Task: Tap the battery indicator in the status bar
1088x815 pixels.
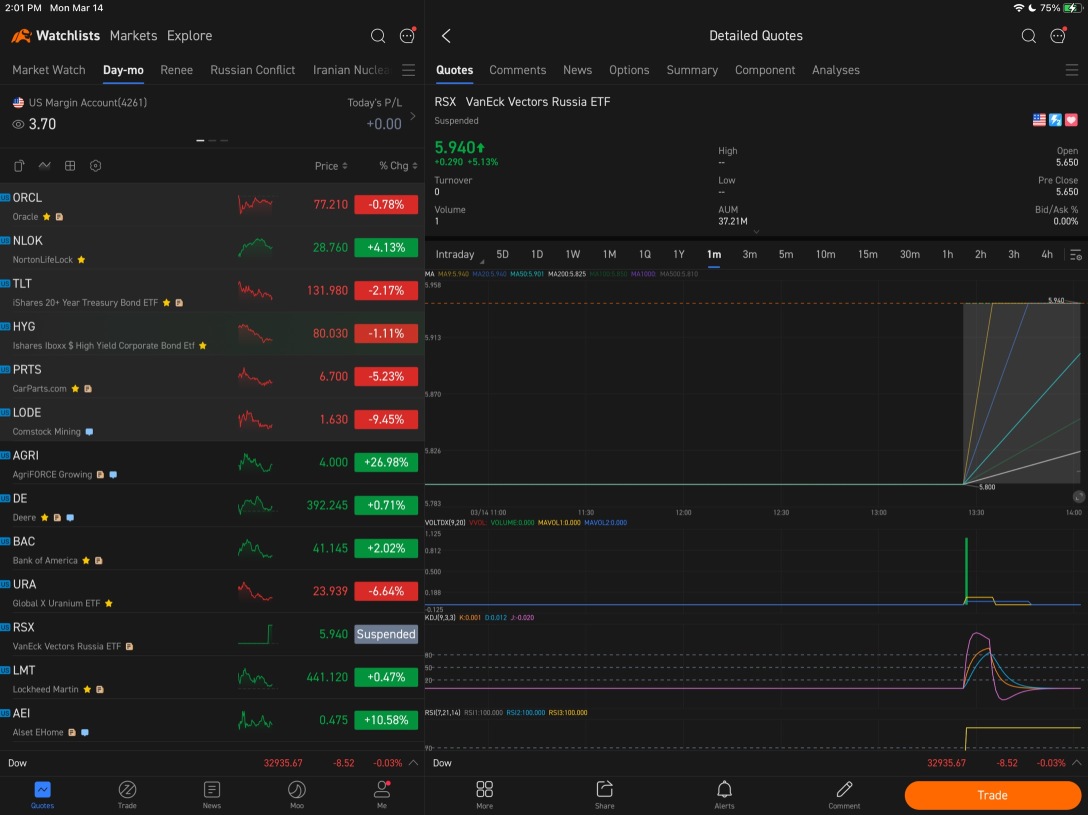Action: (1072, 8)
